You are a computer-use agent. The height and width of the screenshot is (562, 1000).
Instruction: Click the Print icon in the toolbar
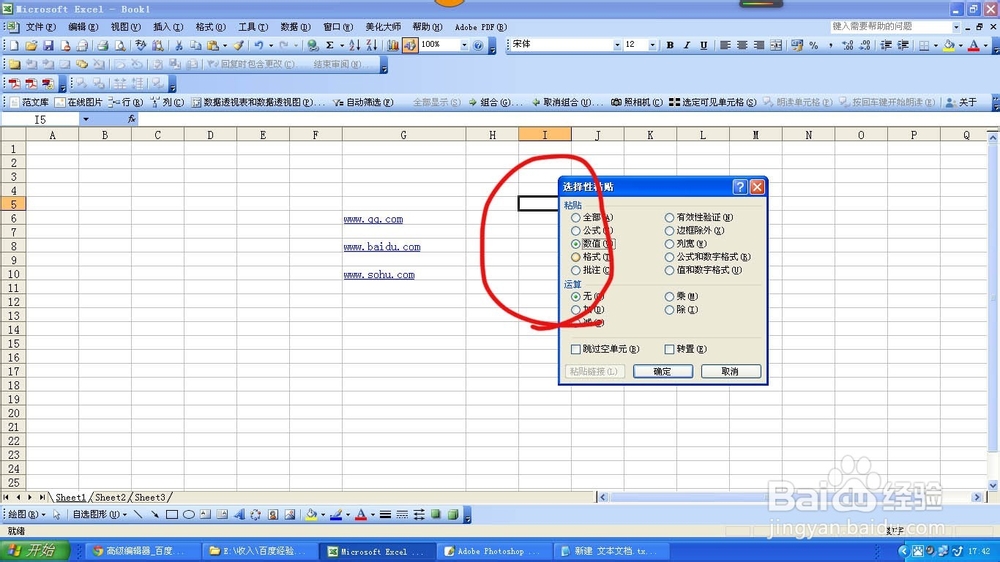tap(102, 45)
